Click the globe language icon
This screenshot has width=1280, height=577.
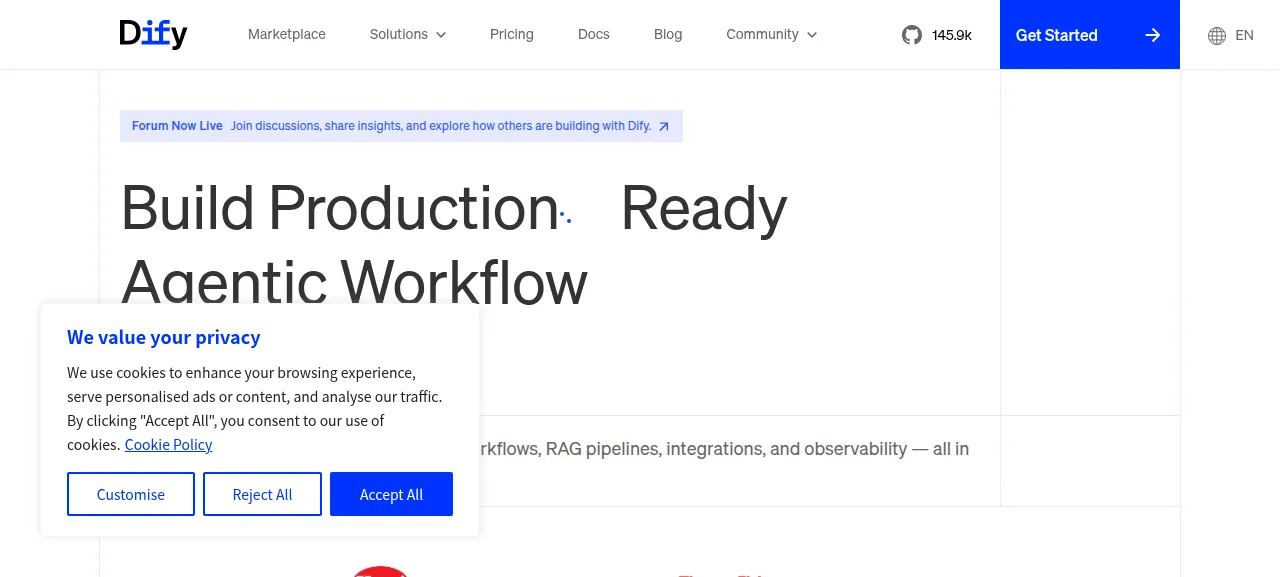pyautogui.click(x=1217, y=35)
